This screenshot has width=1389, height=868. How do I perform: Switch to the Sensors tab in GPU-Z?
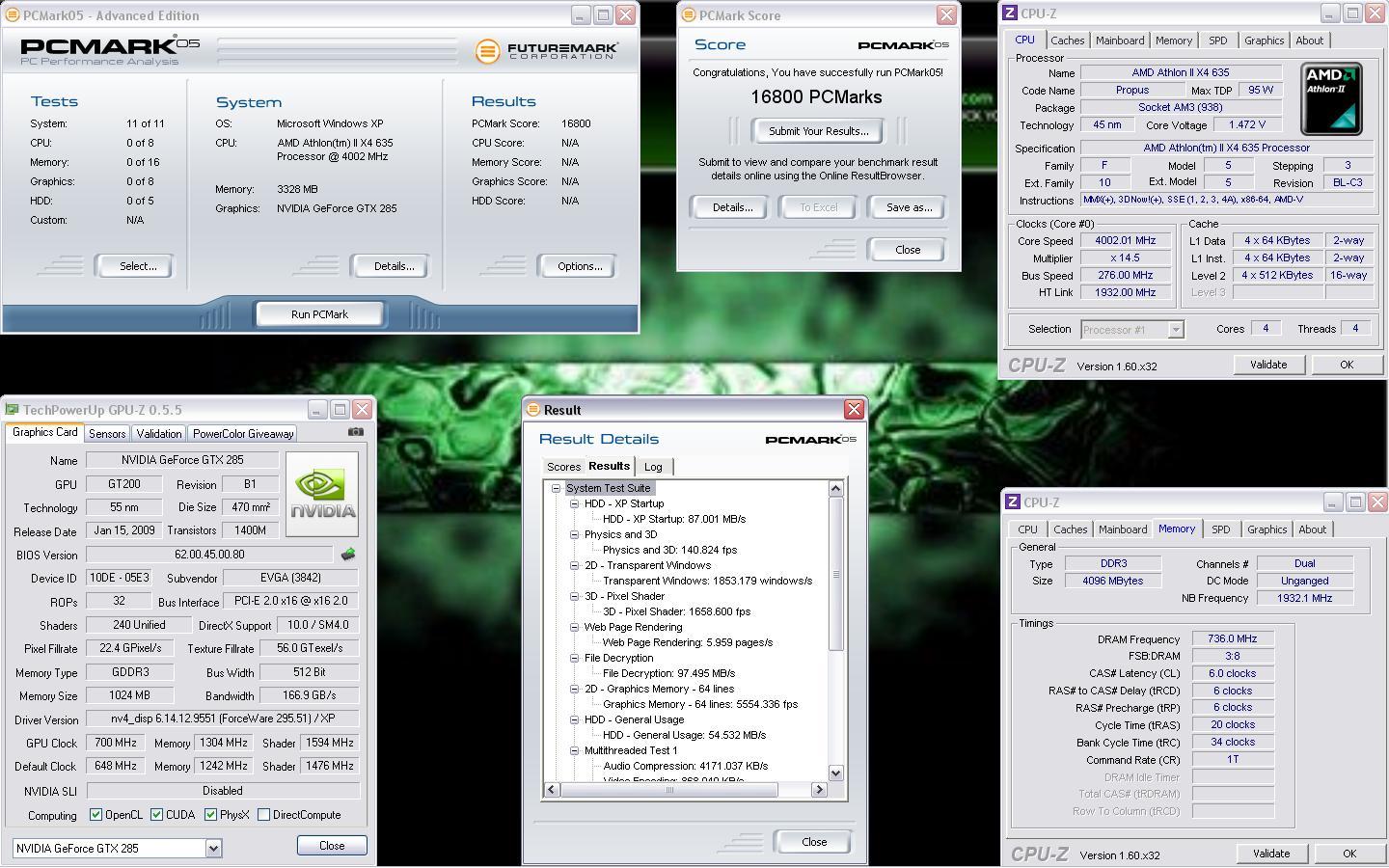107,434
